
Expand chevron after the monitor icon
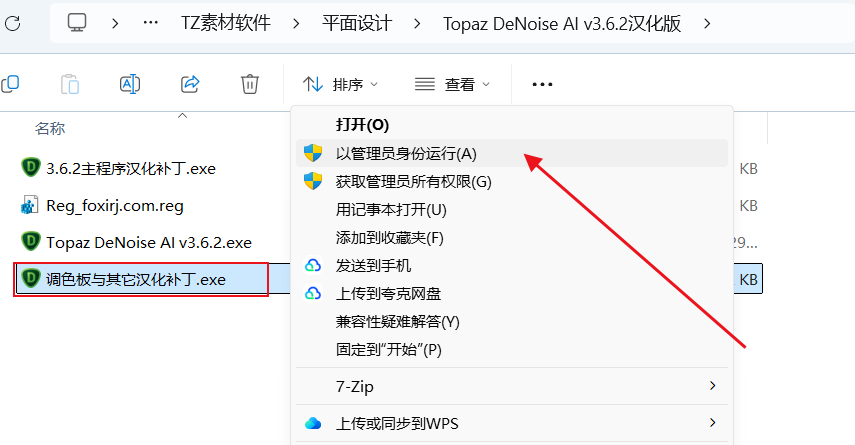point(115,23)
